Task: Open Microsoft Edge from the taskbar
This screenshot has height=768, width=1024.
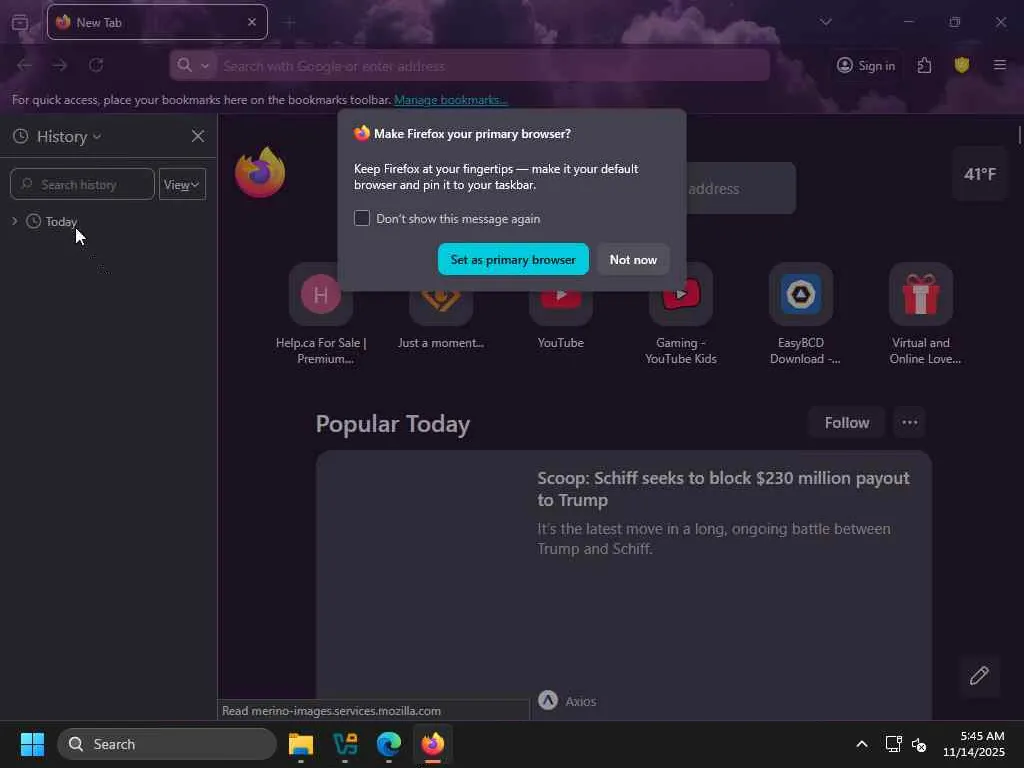Action: (389, 744)
